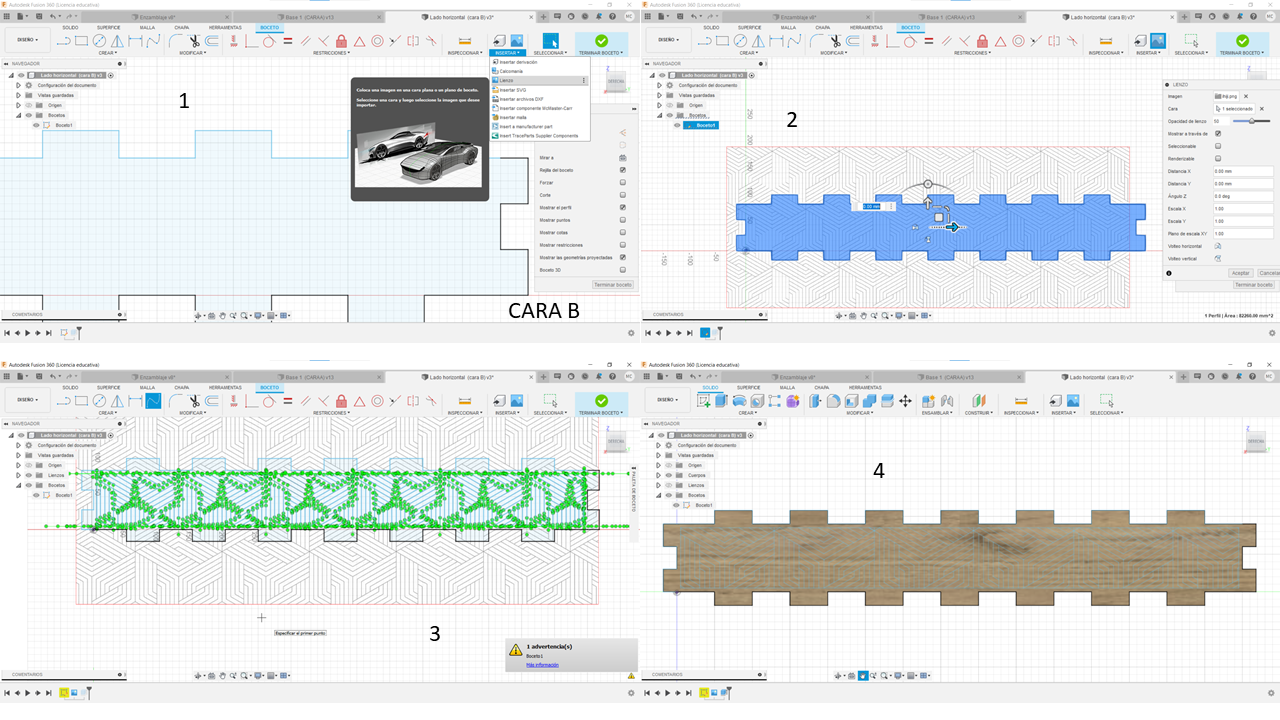The height and width of the screenshot is (720, 1280).
Task: Click the timeline play button in panel 4
Action: [x=667, y=692]
